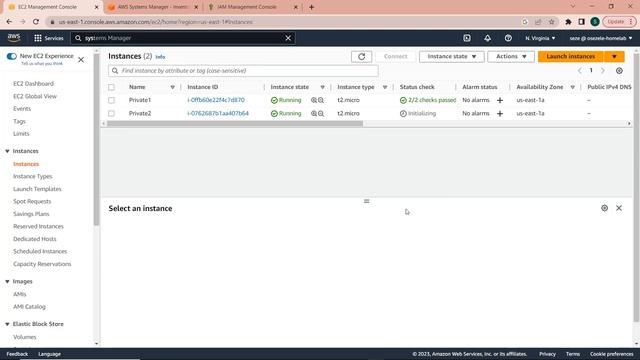The image size is (640, 360).
Task: Close the Select an instance panel
Action: coord(619,208)
